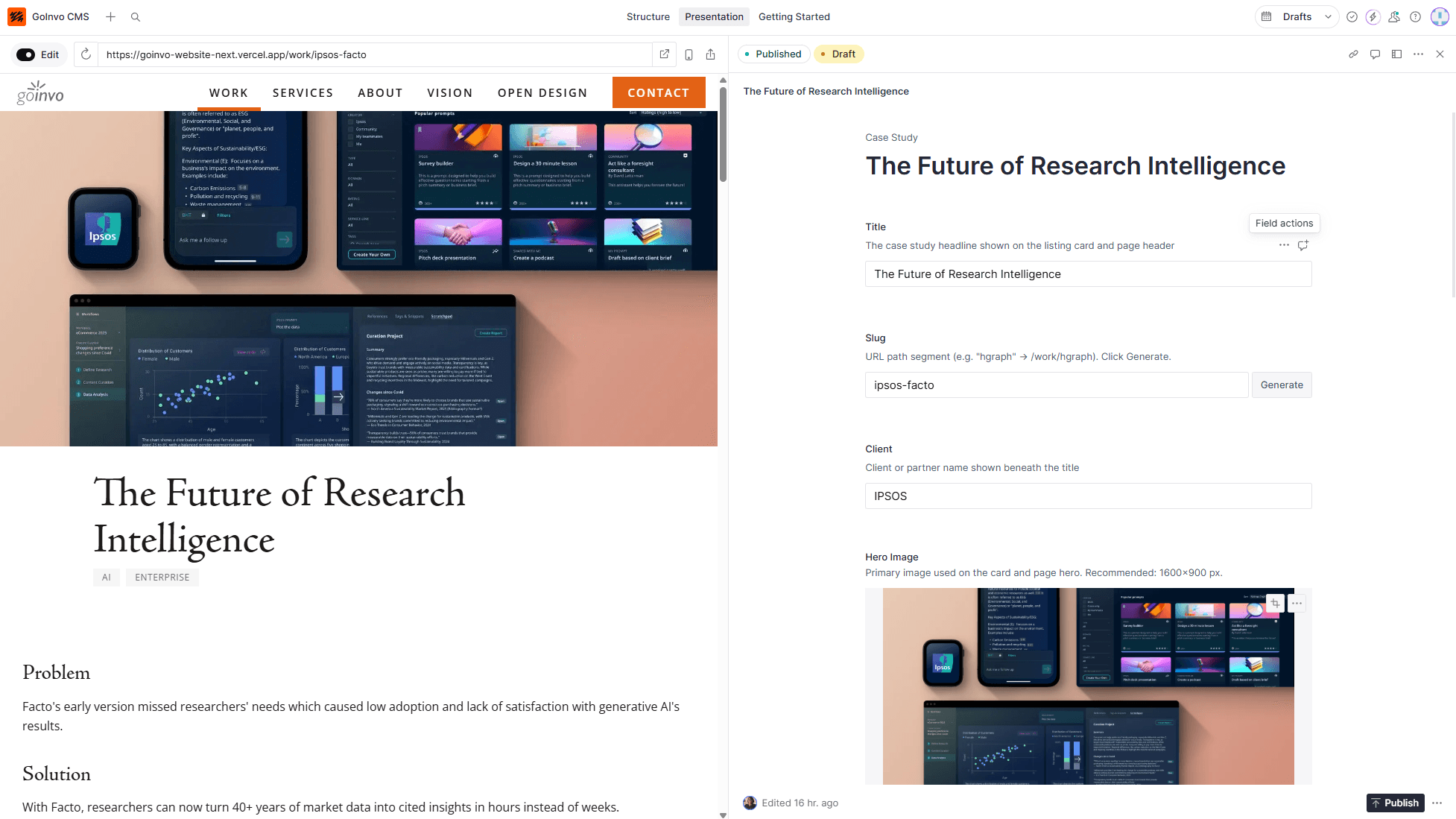Crop the Hero Image using the crop icon
This screenshot has height=819, width=1456.
point(1275,603)
